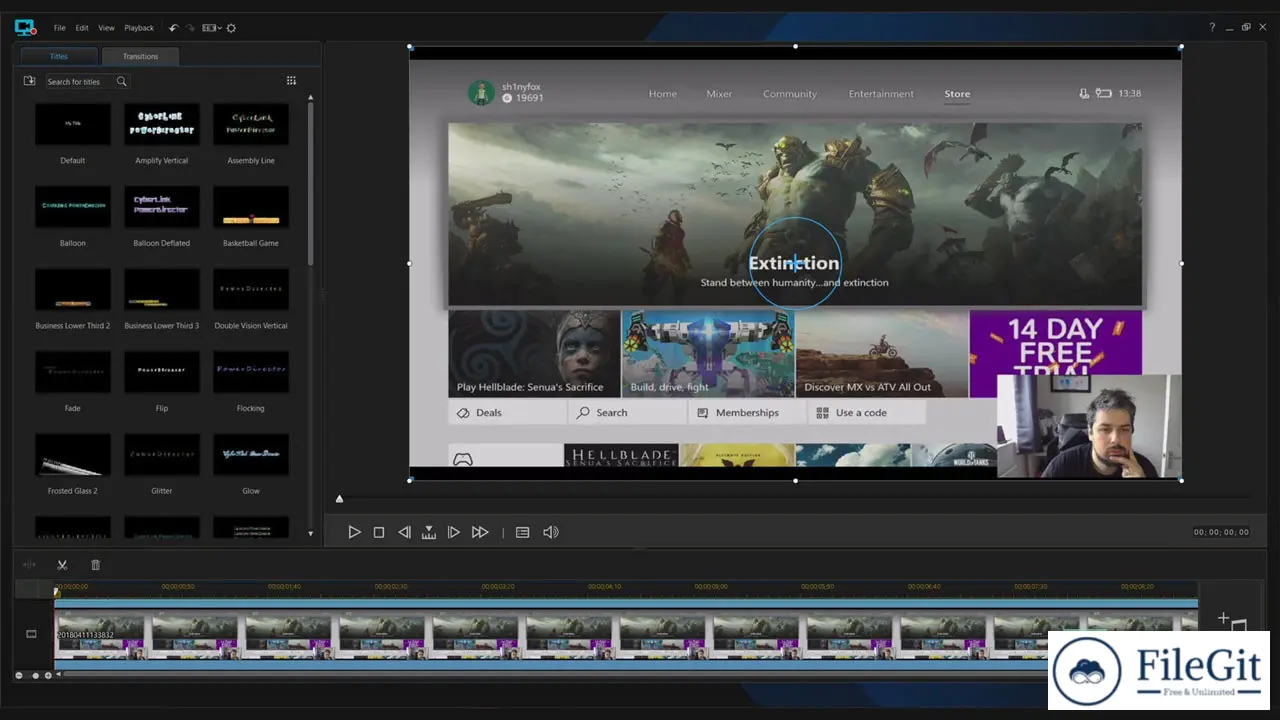Select the Assembly Line title template

251,124
